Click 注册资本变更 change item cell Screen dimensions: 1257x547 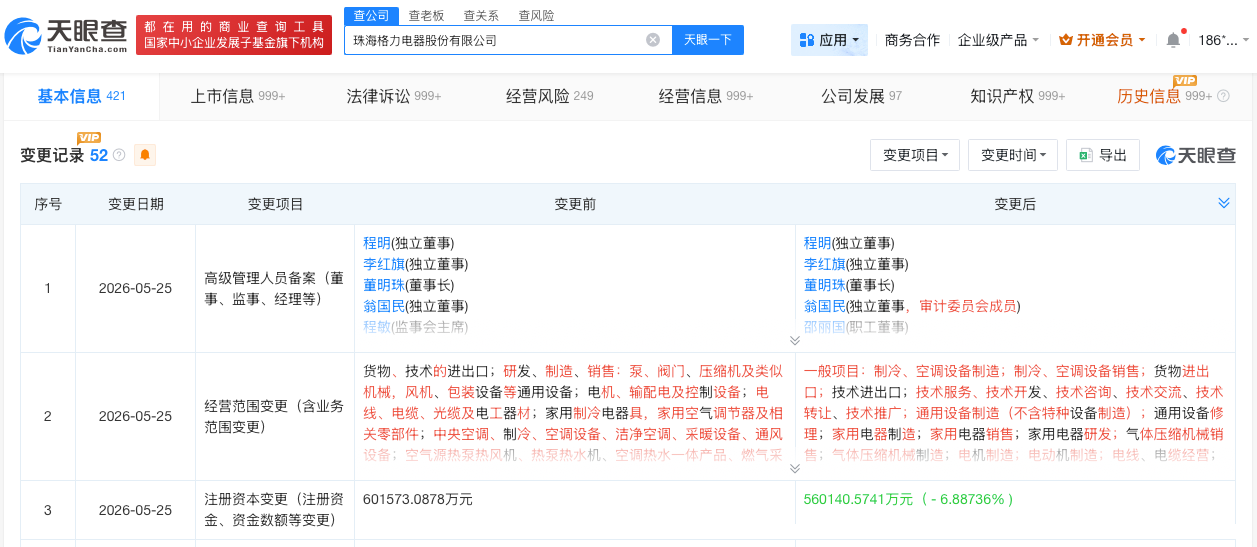(x=275, y=510)
